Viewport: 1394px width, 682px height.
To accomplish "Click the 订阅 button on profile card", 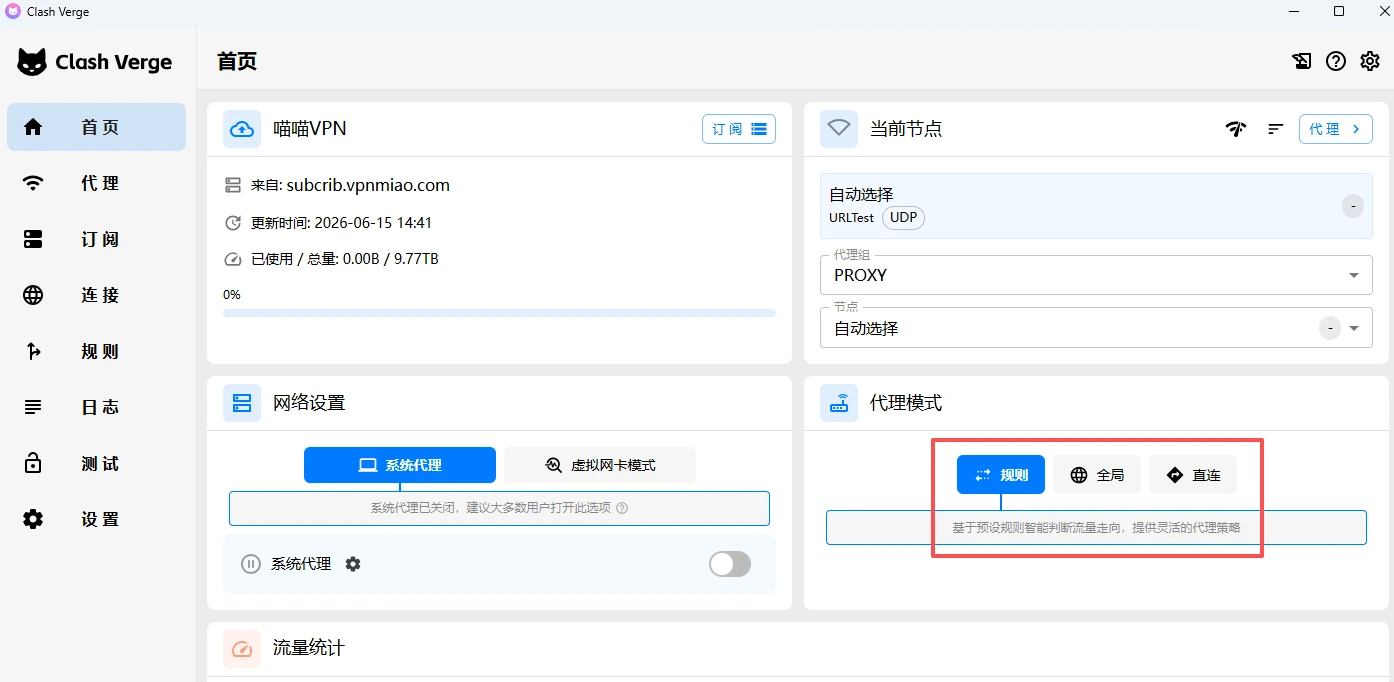I will pos(739,129).
